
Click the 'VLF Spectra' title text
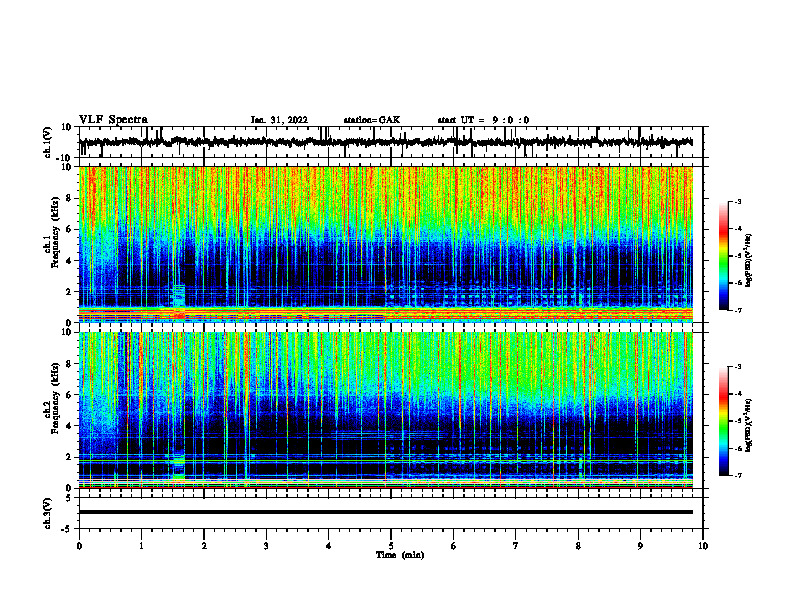tap(113, 120)
